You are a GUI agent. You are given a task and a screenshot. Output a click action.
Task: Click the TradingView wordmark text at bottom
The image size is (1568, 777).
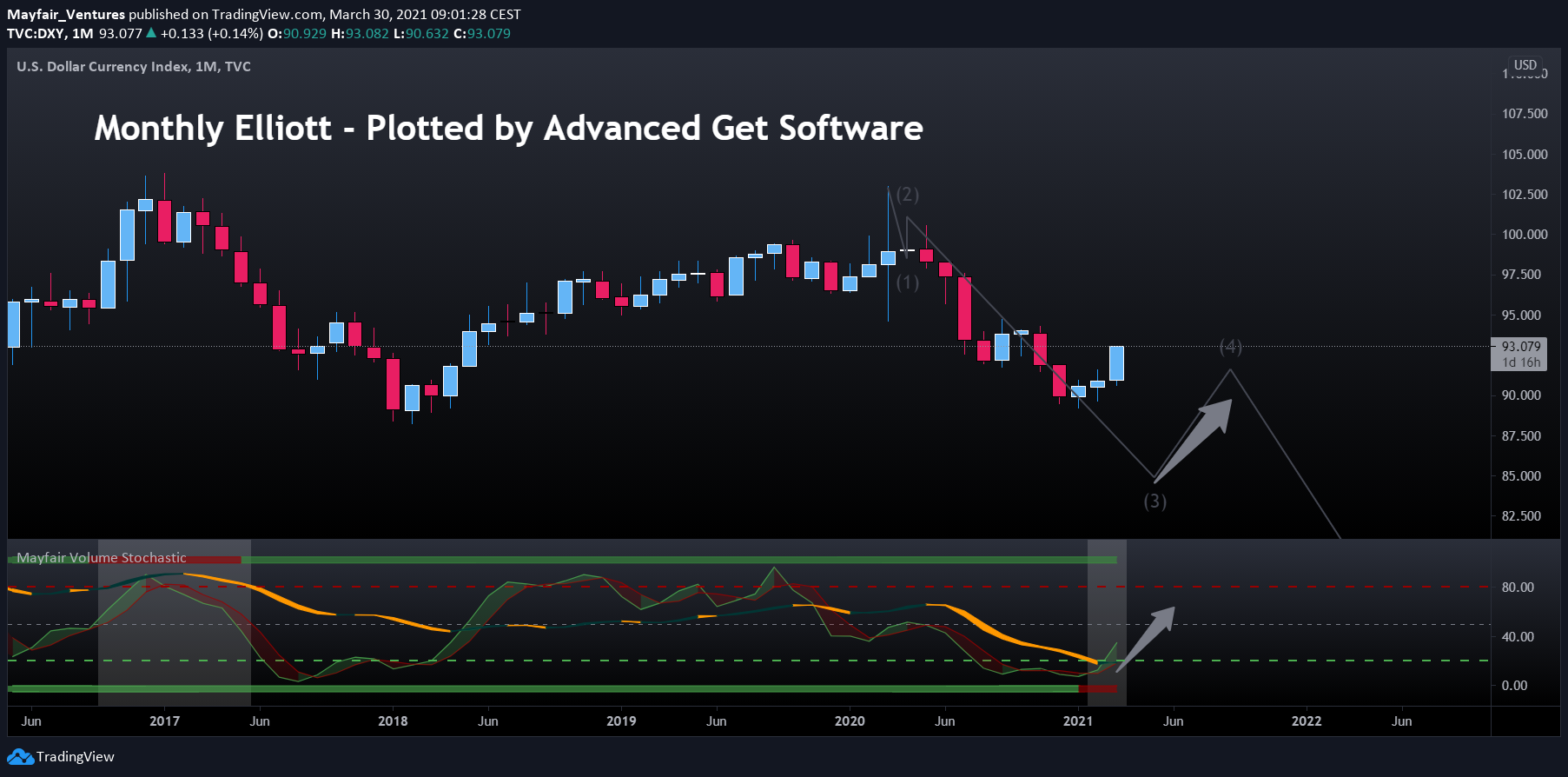coord(76,757)
